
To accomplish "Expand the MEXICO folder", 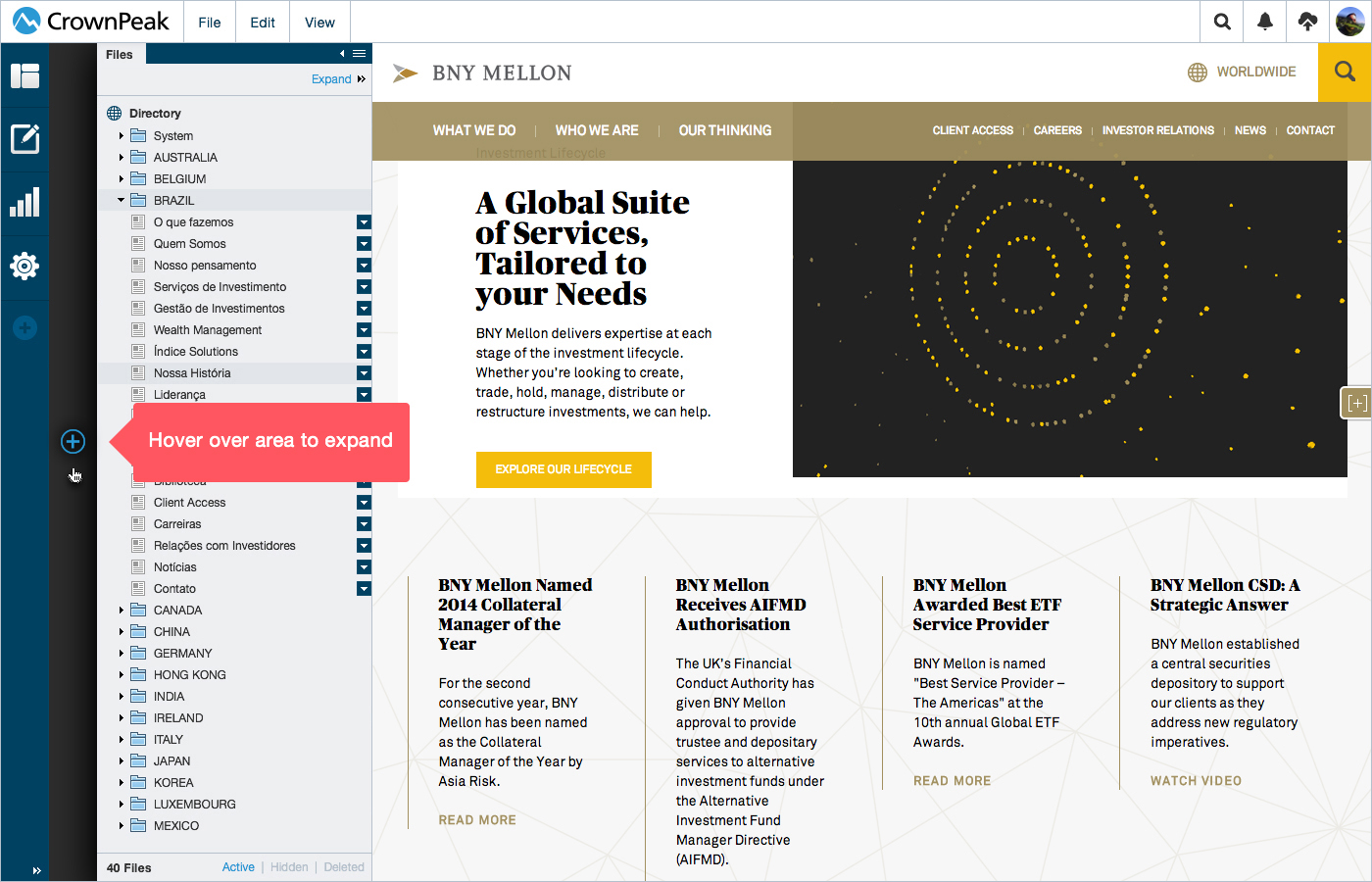I will (122, 825).
